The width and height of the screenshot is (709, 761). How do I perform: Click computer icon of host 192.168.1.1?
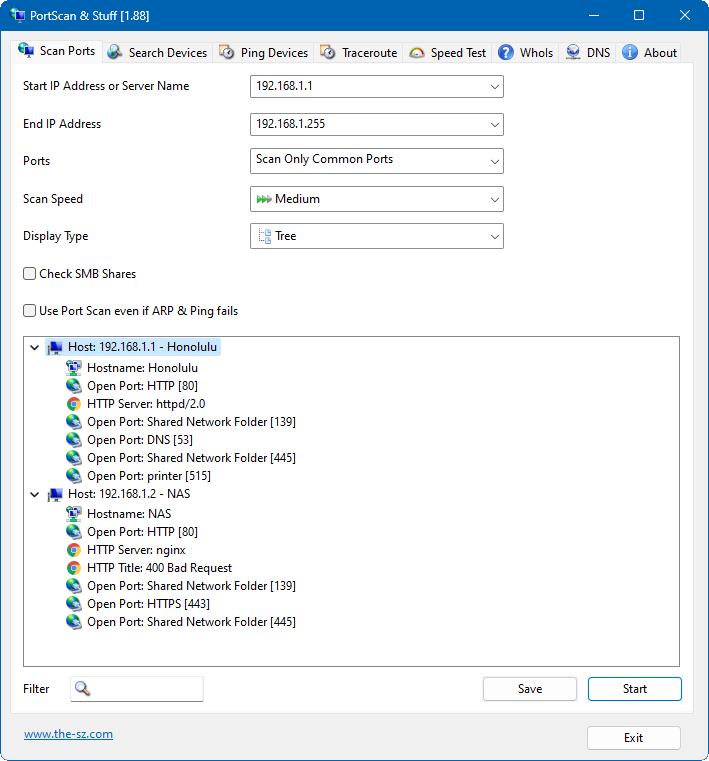point(55,347)
